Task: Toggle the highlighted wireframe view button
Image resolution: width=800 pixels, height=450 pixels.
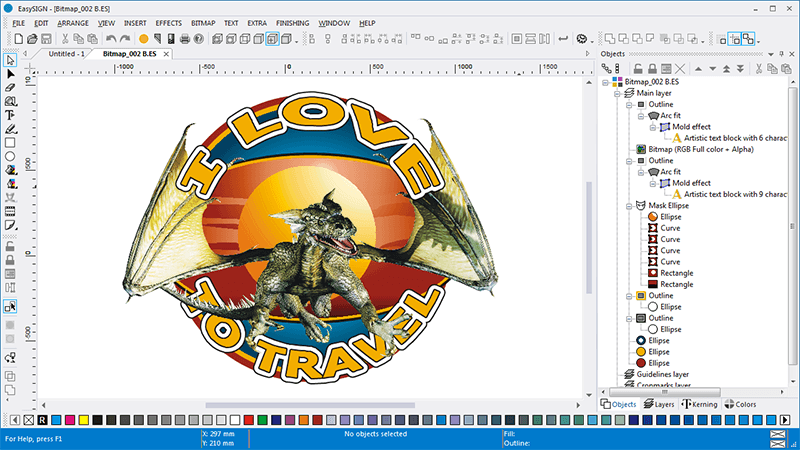Action: coord(273,39)
